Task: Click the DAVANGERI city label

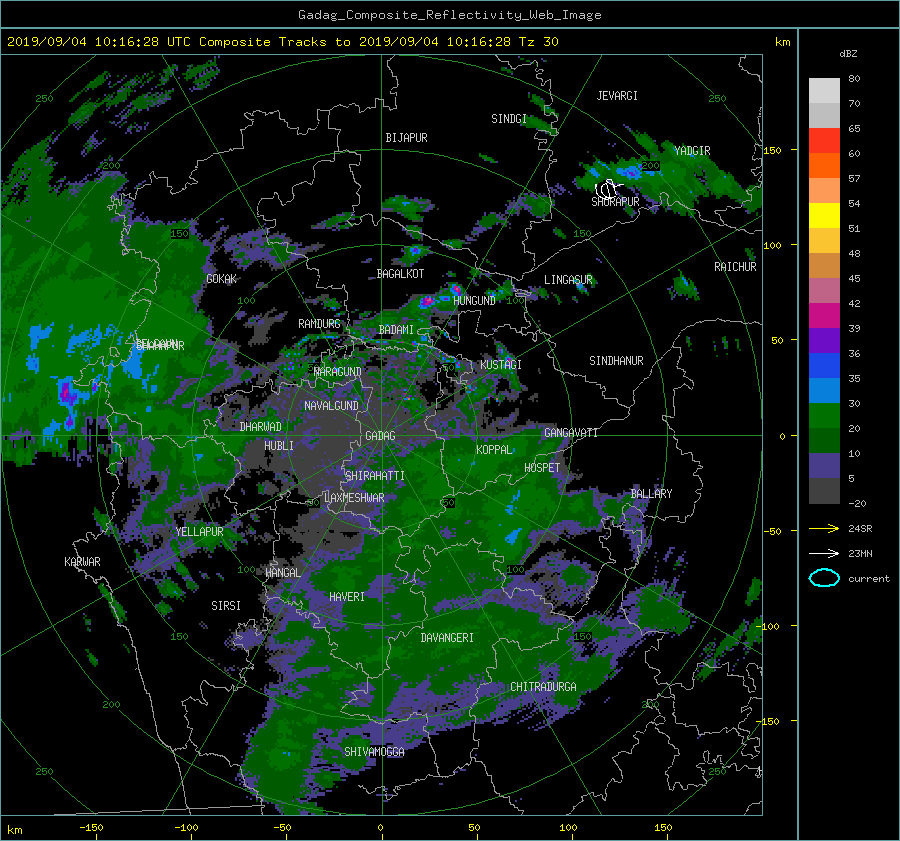Action: pyautogui.click(x=447, y=638)
